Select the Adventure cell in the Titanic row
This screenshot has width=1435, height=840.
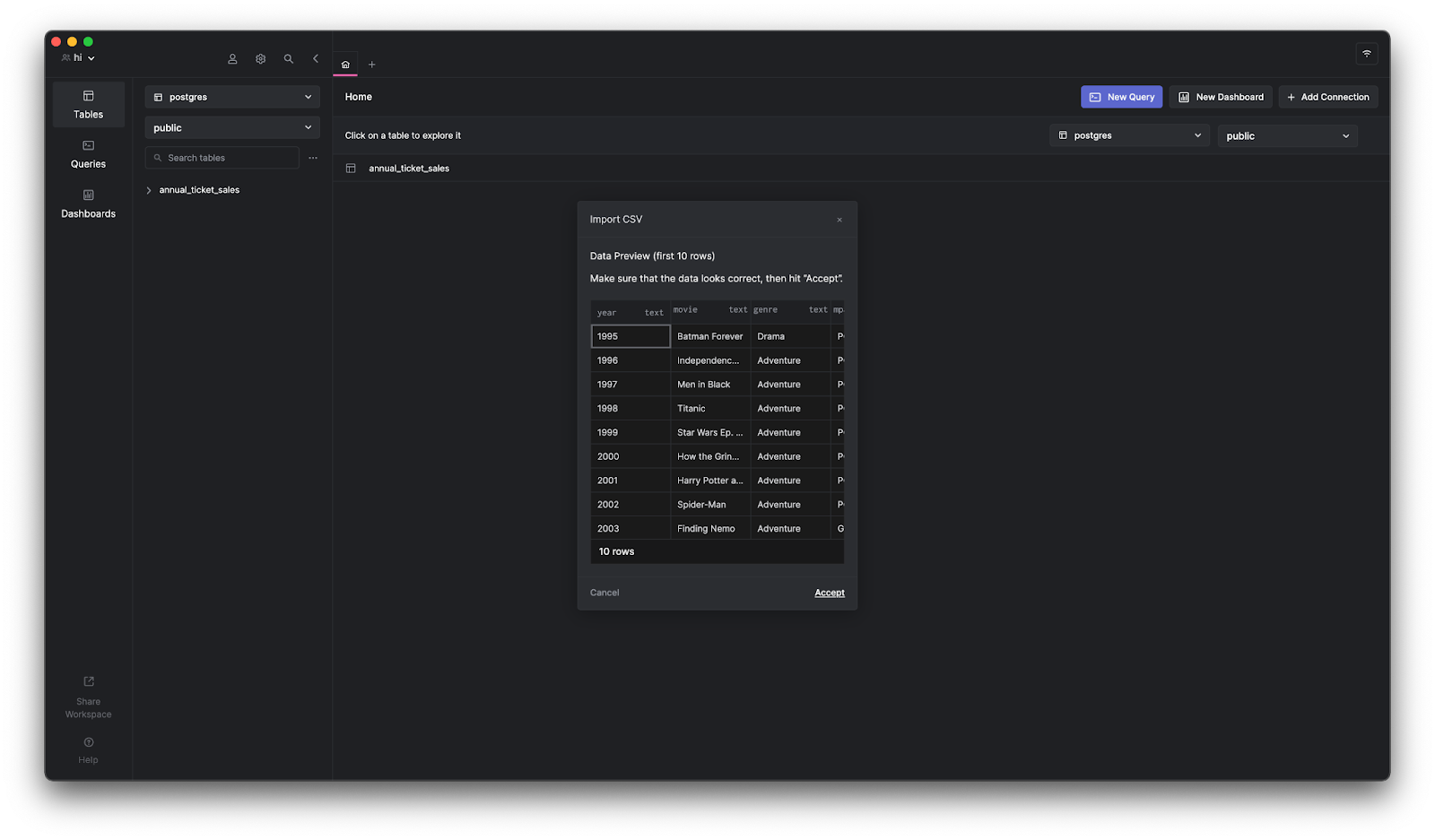pos(791,409)
